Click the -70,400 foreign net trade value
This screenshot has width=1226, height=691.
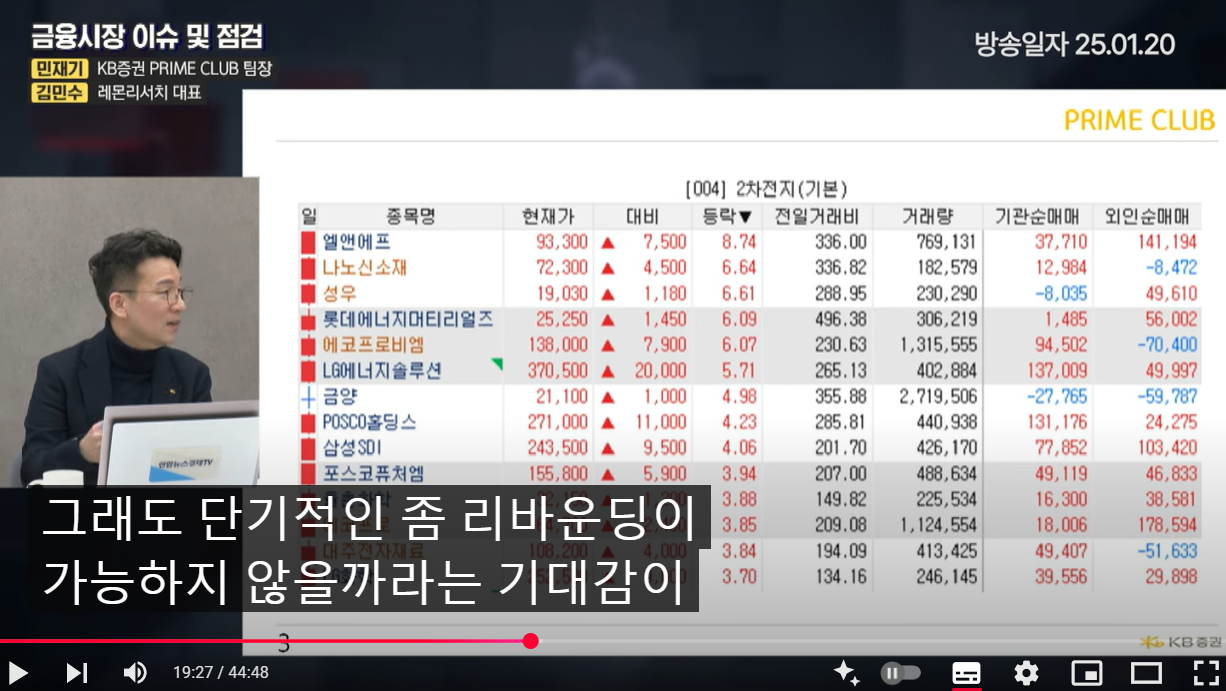tap(1166, 345)
